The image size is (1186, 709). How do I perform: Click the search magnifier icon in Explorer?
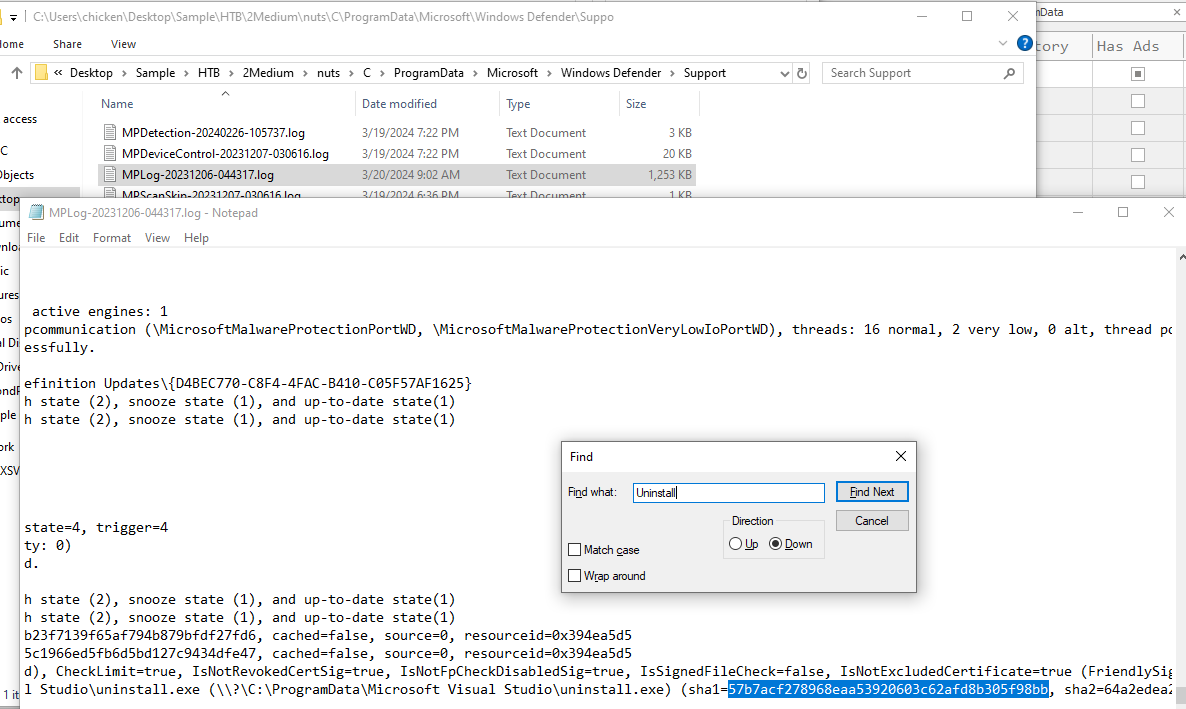coord(1010,73)
